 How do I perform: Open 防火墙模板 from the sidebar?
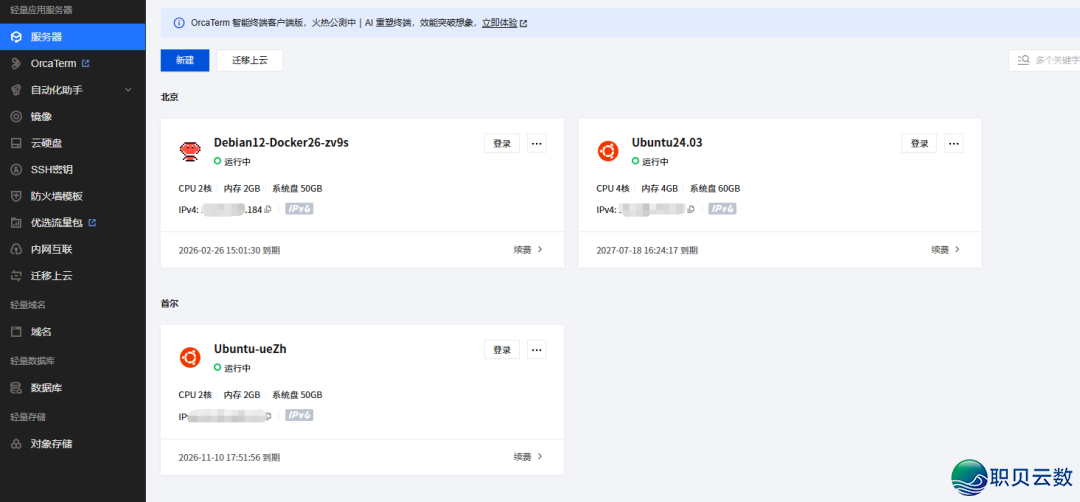pos(56,196)
